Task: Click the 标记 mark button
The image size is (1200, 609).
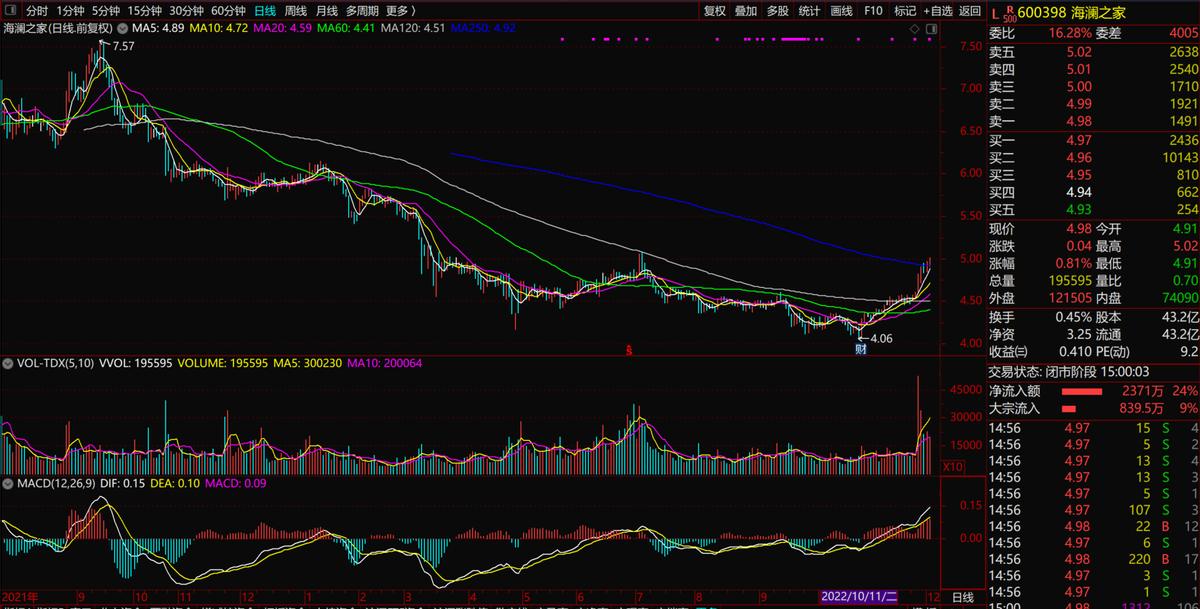Action: click(905, 11)
